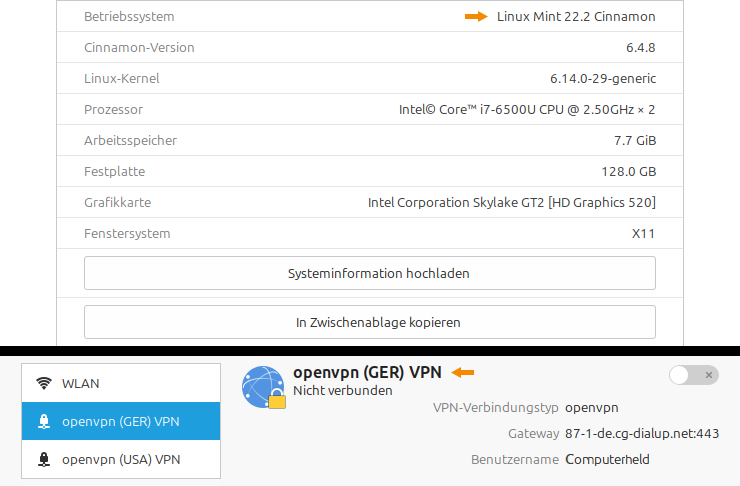Click the Skylake GT2 graphics card text
This screenshot has width=740, height=486.
pyautogui.click(x=511, y=202)
